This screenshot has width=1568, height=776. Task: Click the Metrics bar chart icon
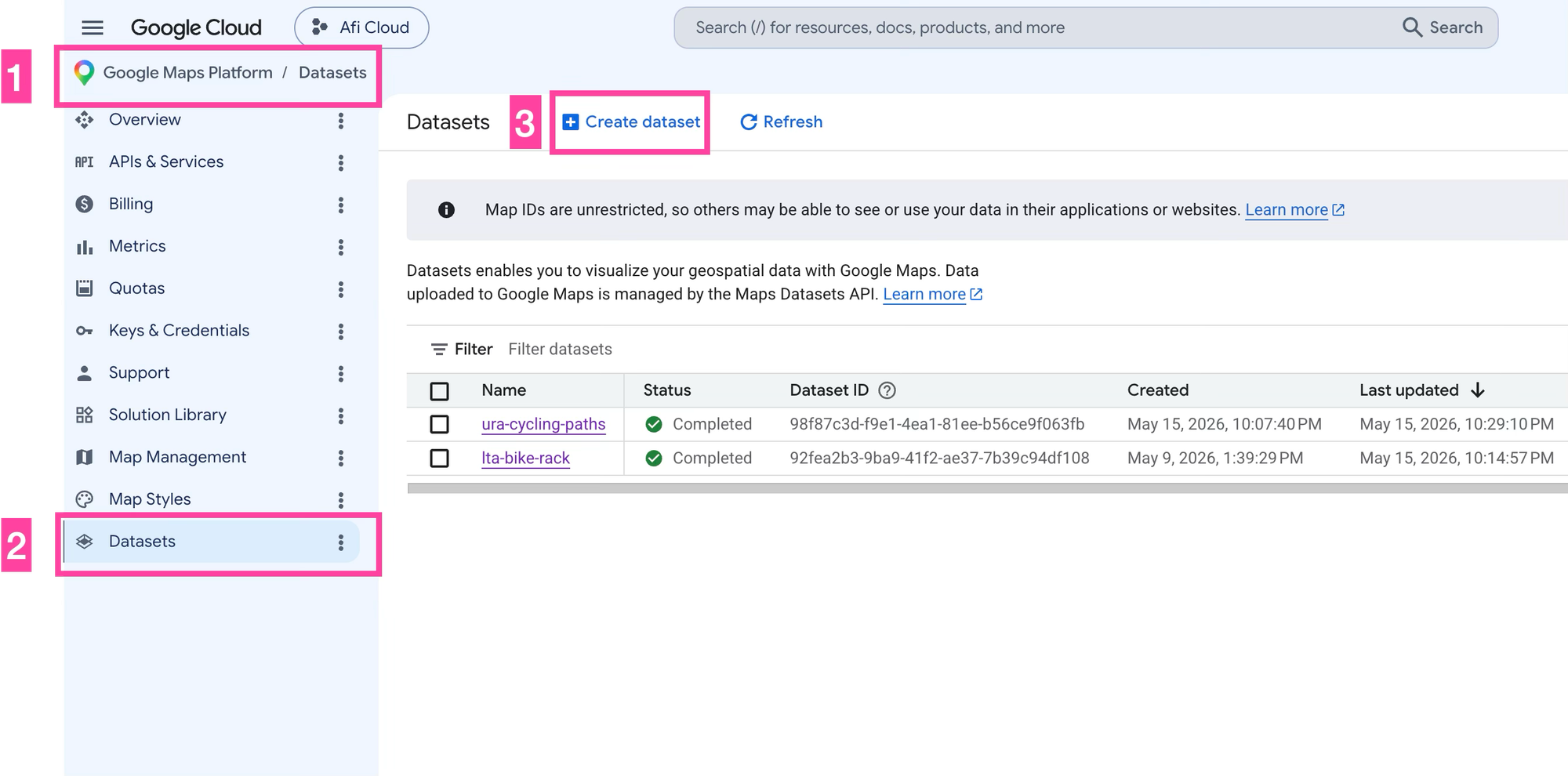coord(85,247)
